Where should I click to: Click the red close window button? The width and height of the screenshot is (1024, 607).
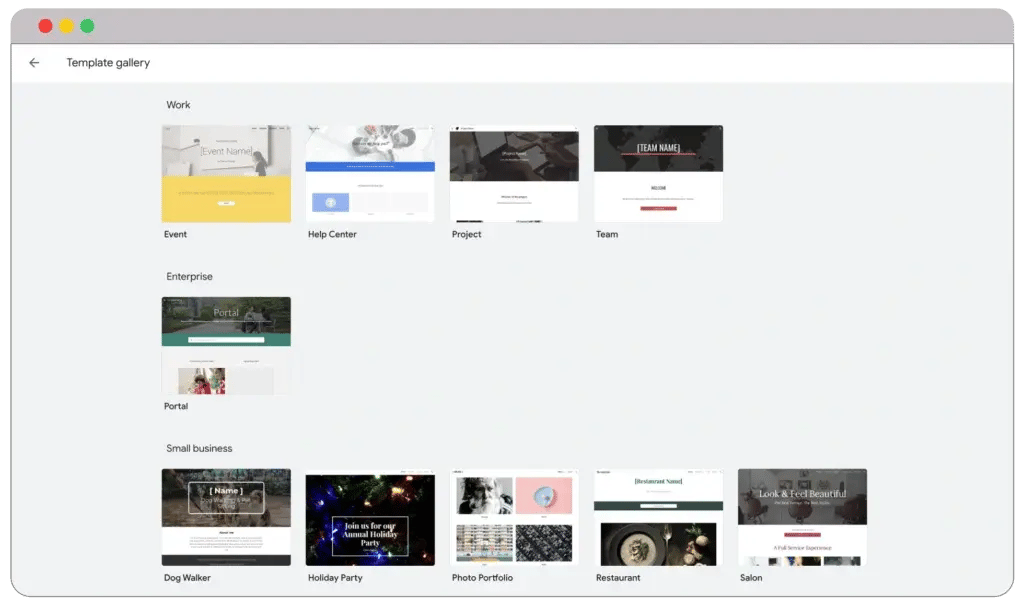[x=45, y=26]
